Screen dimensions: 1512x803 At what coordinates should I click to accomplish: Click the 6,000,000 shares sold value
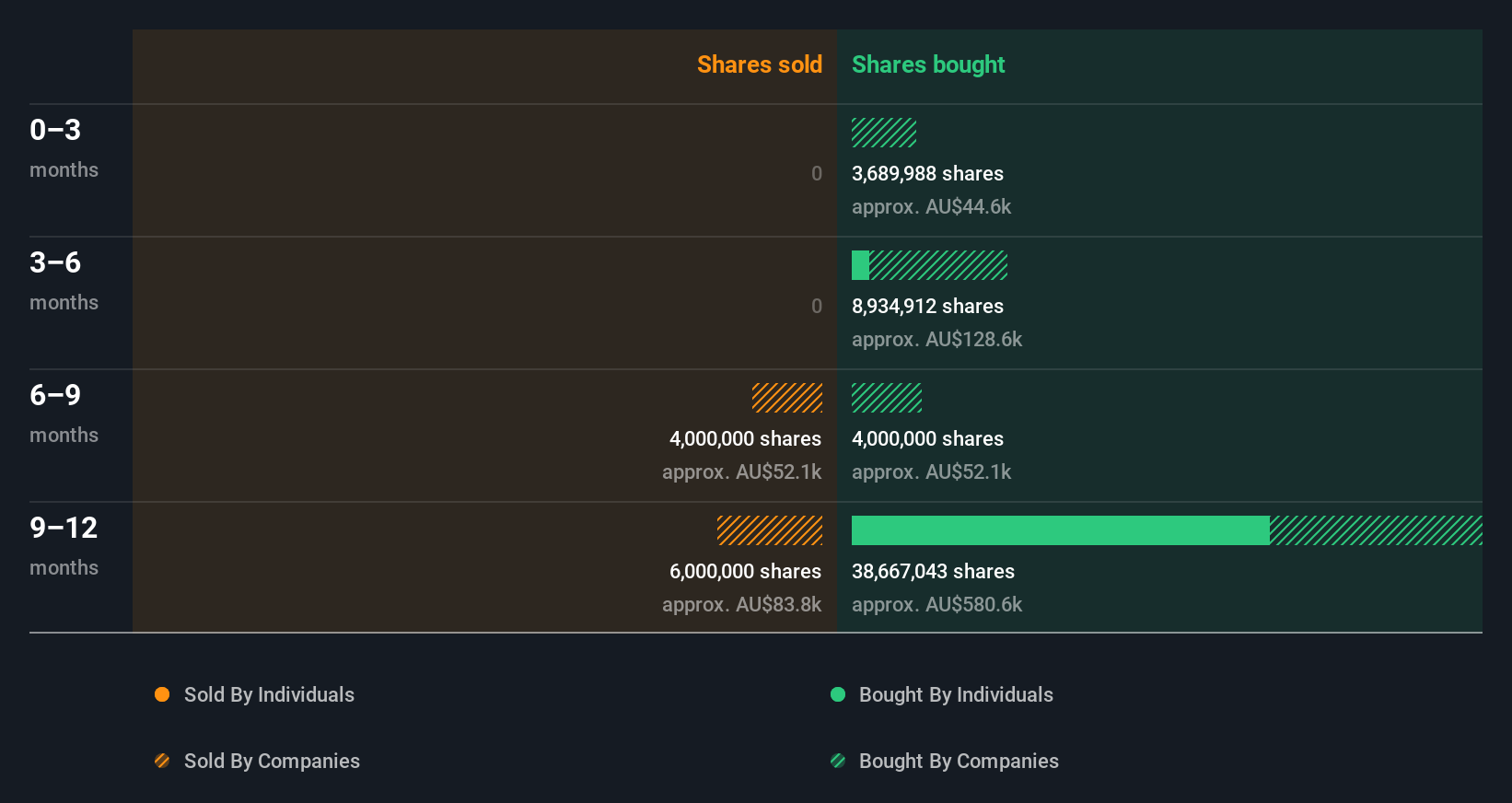click(x=745, y=571)
